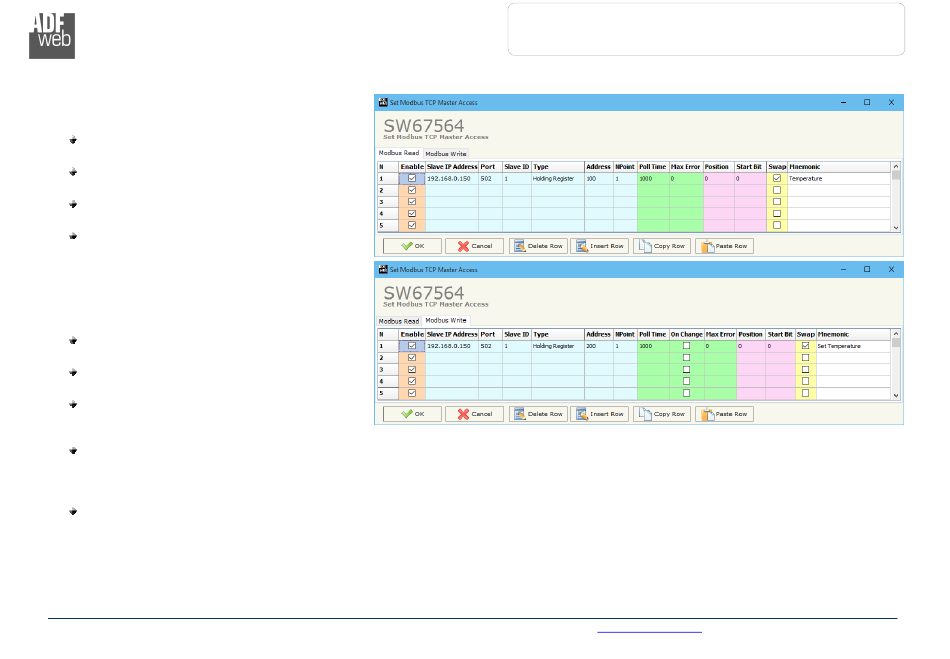
Task: Switch to Modbus Read tab in the lower window
Action: (398, 322)
